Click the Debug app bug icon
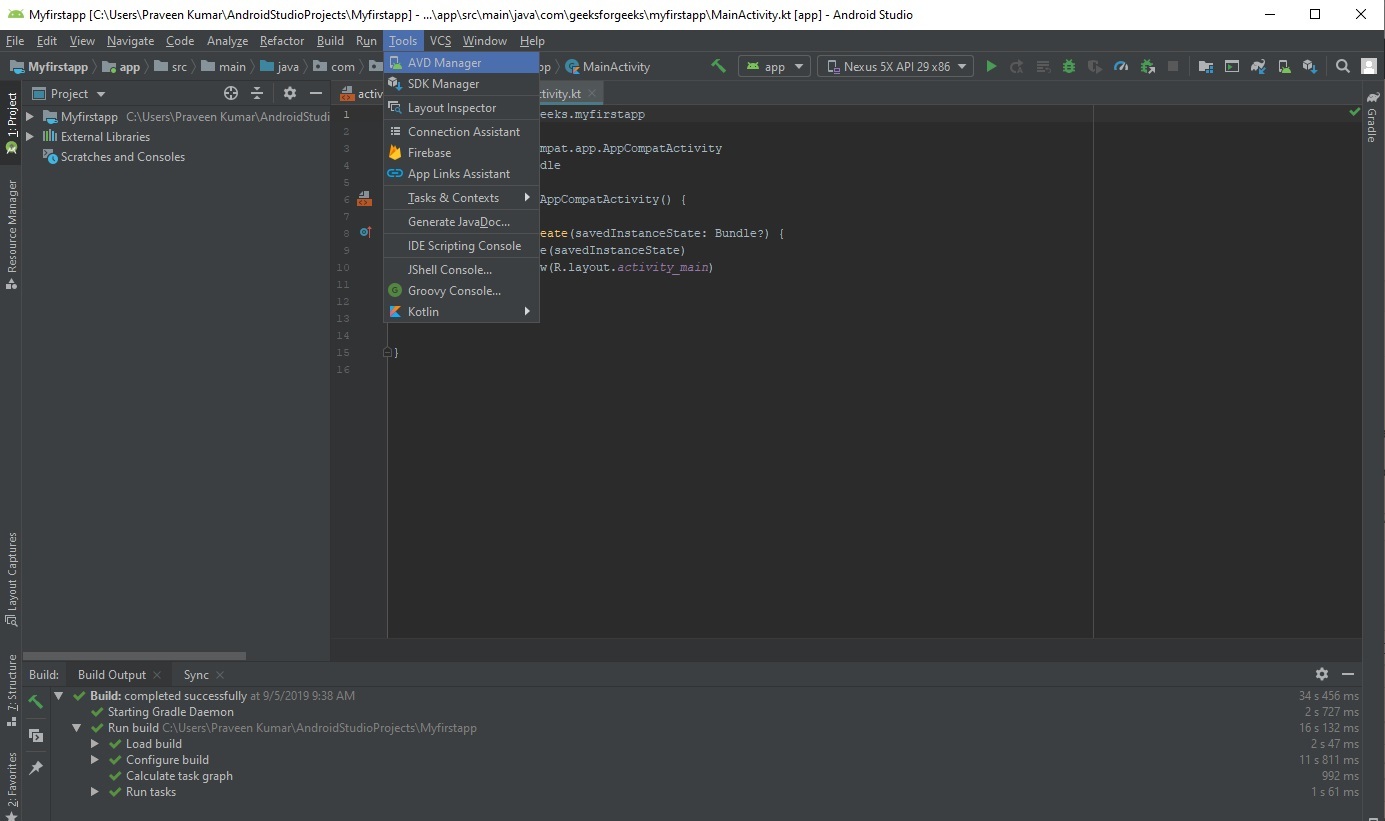This screenshot has width=1385, height=821. click(1069, 67)
